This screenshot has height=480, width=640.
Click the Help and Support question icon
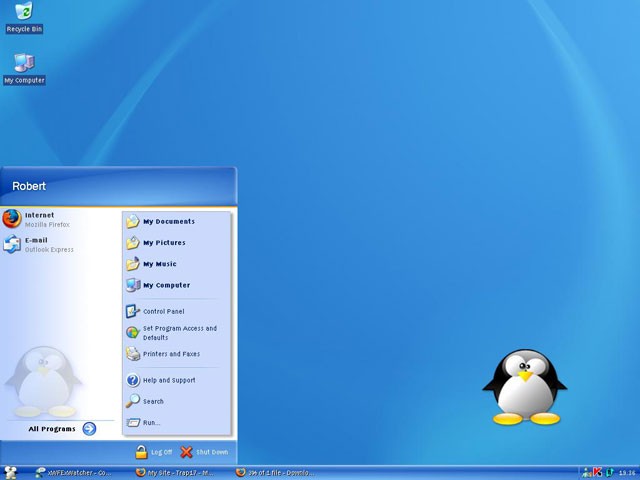pos(133,380)
